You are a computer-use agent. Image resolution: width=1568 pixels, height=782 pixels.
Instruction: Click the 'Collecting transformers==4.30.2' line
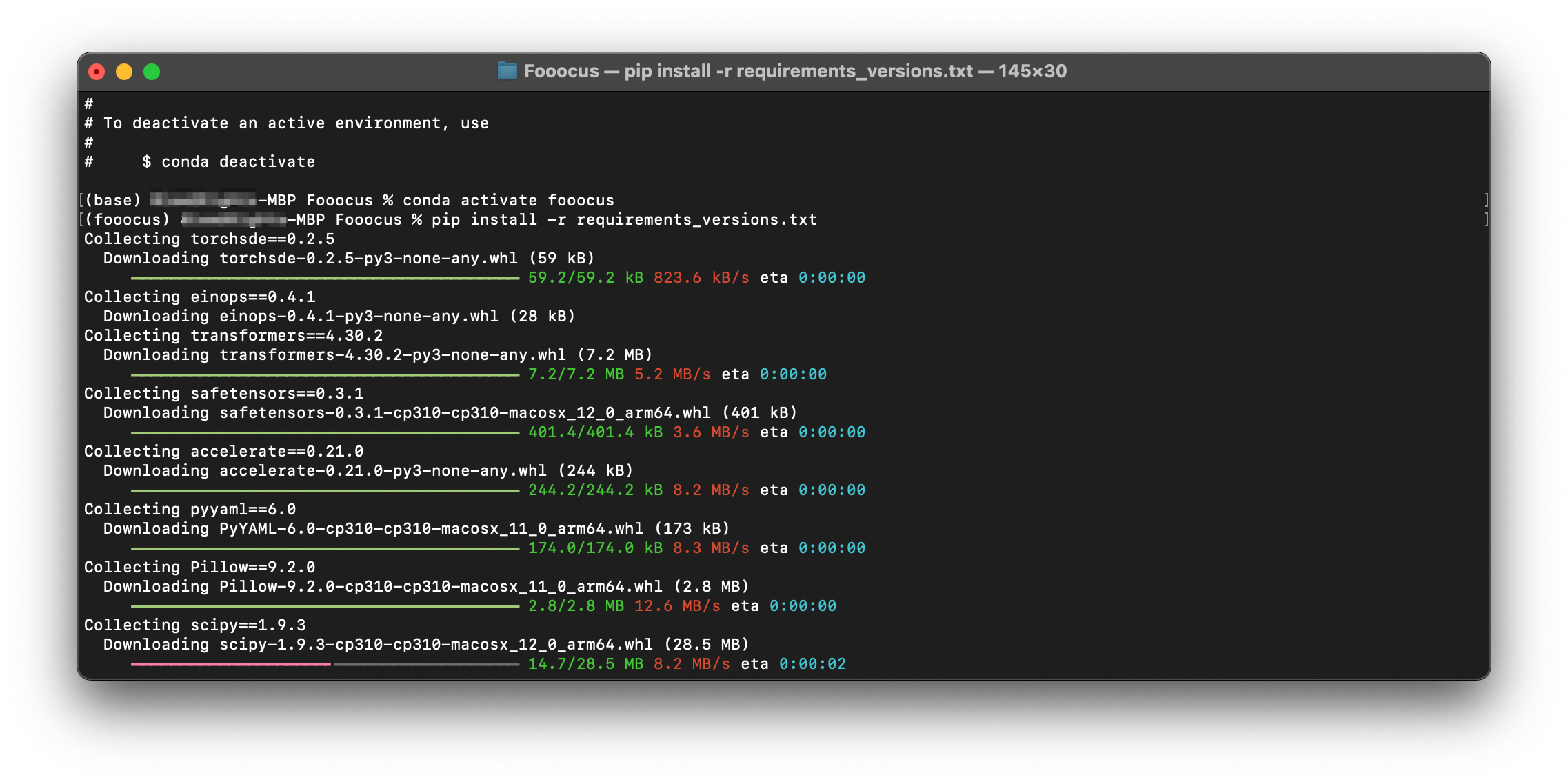233,336
